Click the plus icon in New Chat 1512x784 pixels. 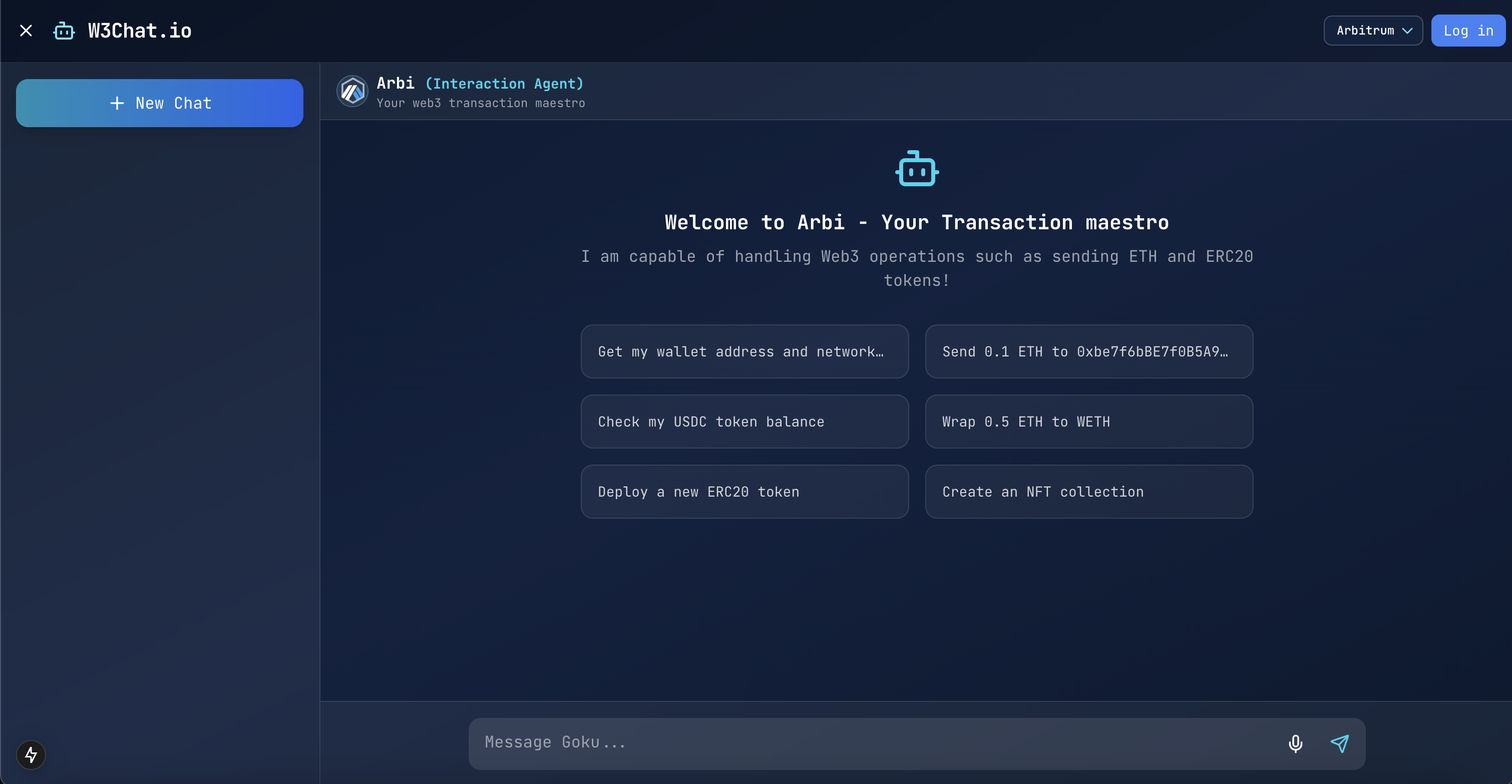(117, 103)
